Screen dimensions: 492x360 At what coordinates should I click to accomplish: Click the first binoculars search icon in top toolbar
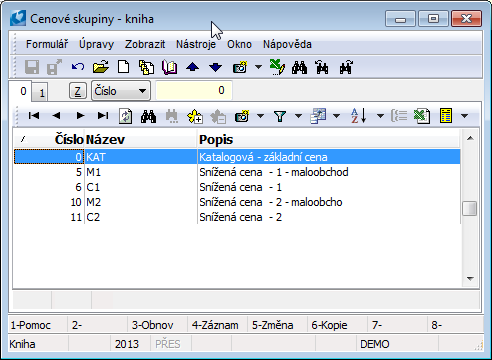tap(299, 67)
